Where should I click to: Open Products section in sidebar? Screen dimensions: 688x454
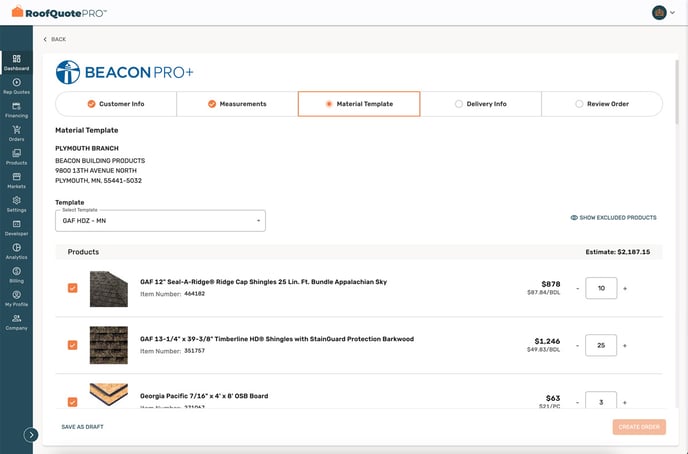[x=16, y=157]
